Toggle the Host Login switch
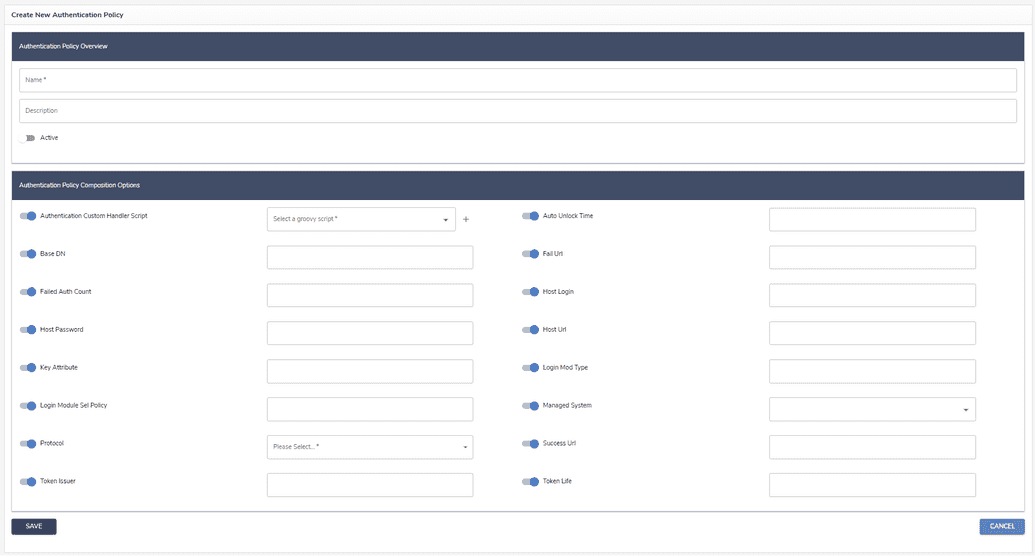The image size is (1035, 557). click(x=531, y=292)
